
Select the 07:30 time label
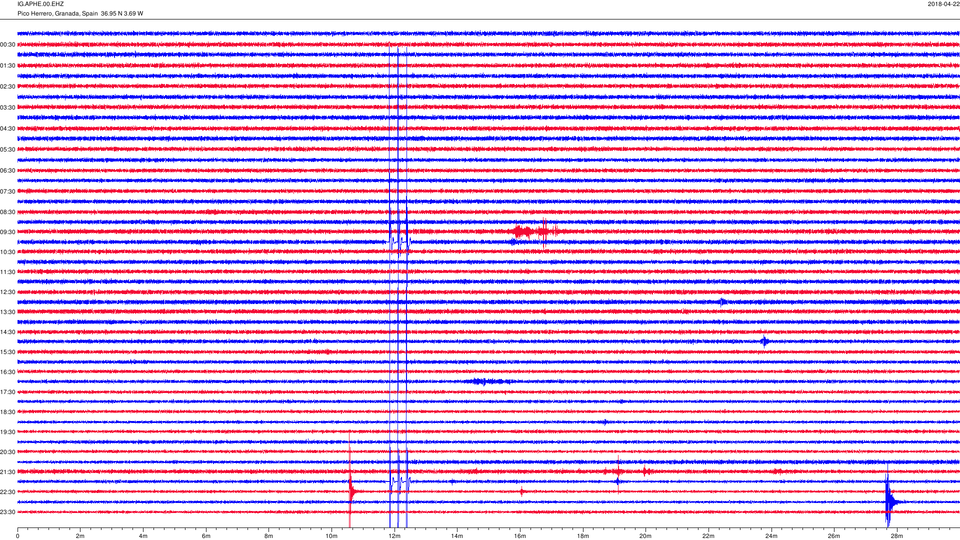tap(8, 191)
